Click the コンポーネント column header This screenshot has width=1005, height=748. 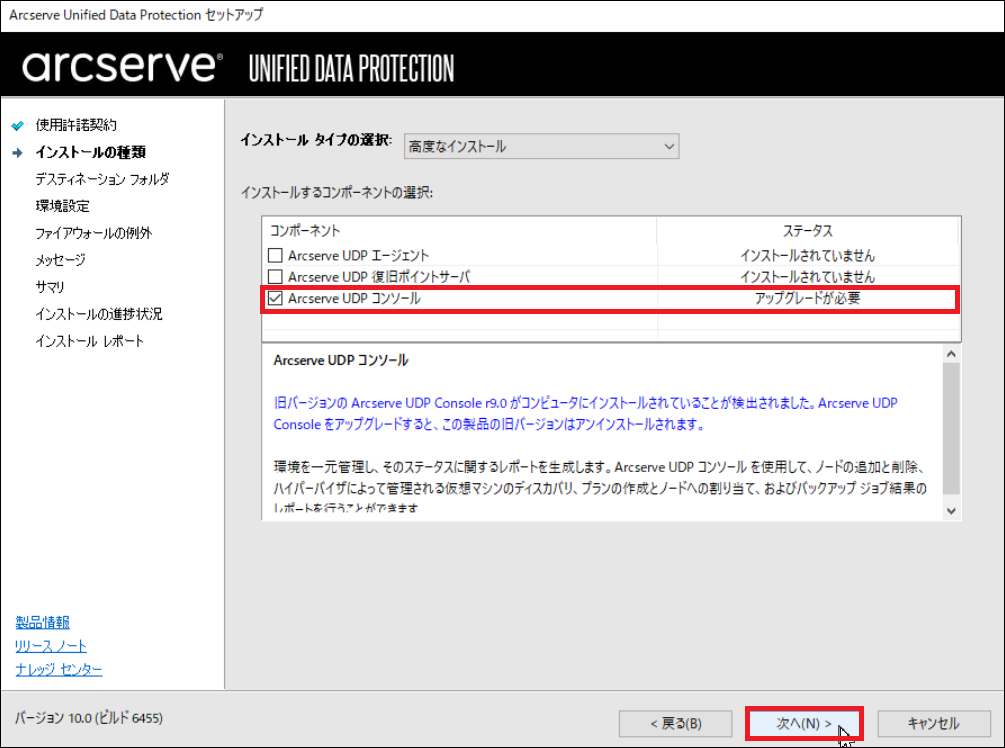pos(459,231)
